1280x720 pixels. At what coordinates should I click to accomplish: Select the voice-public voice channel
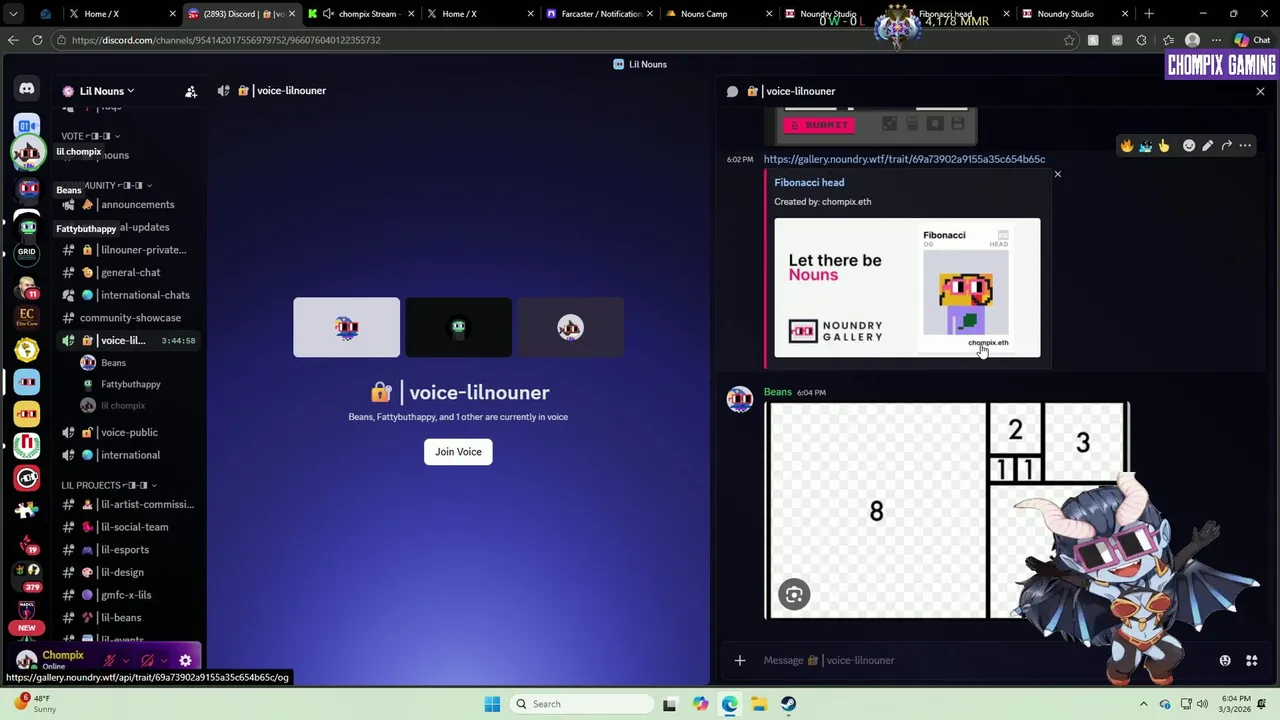(x=130, y=433)
